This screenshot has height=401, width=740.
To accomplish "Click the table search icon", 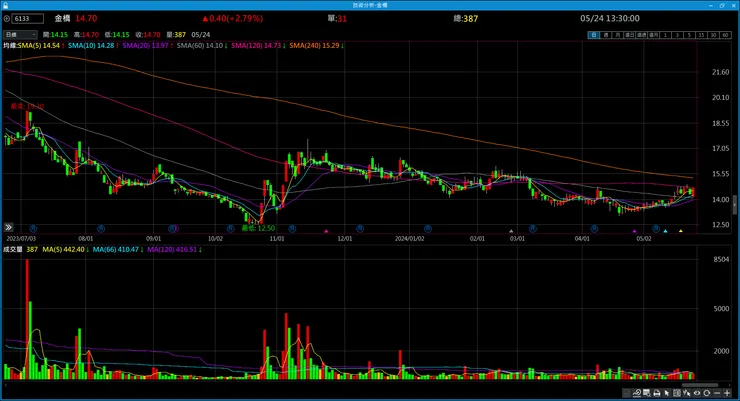I will (647, 393).
